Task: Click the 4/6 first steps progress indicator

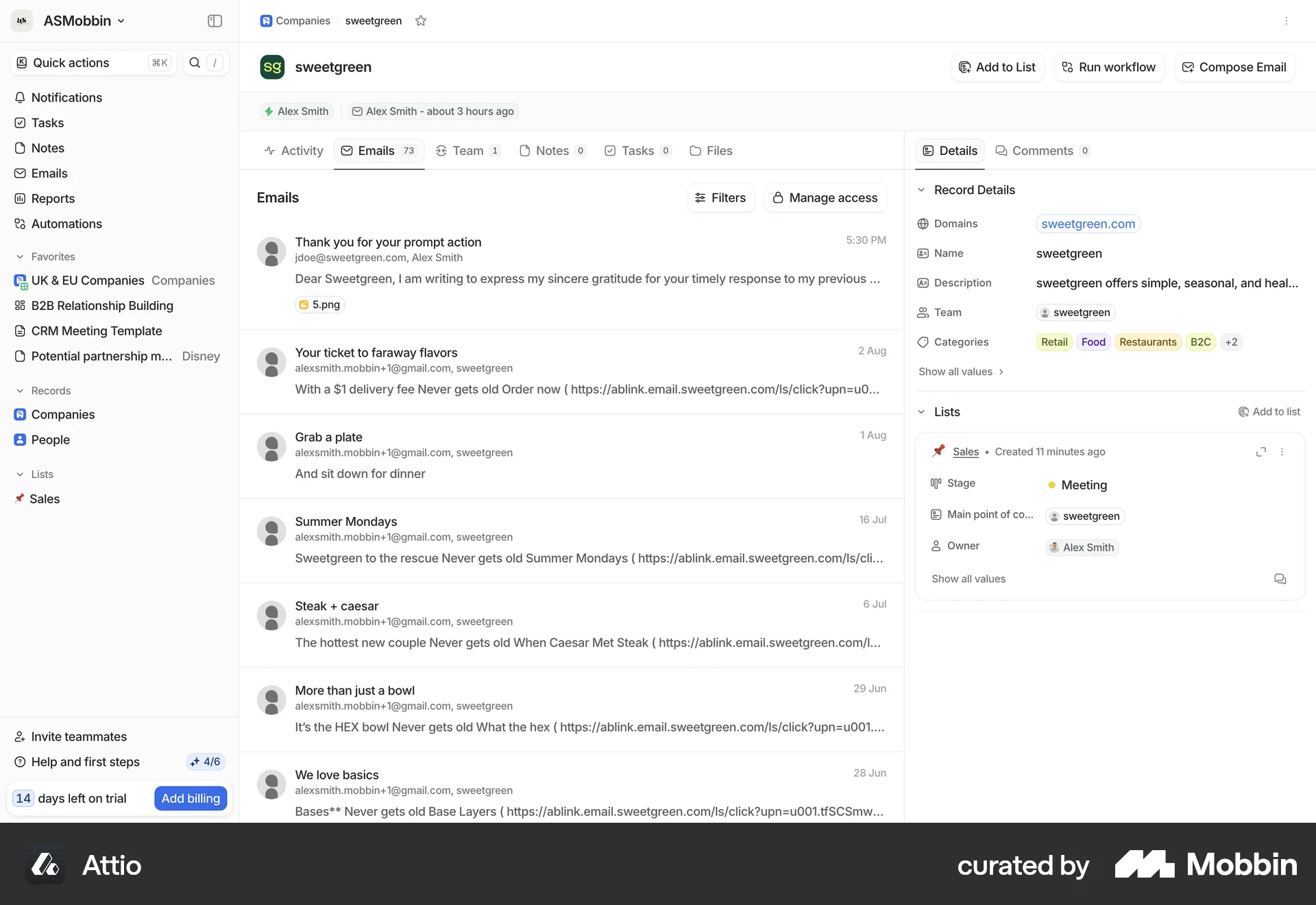Action: (x=205, y=761)
